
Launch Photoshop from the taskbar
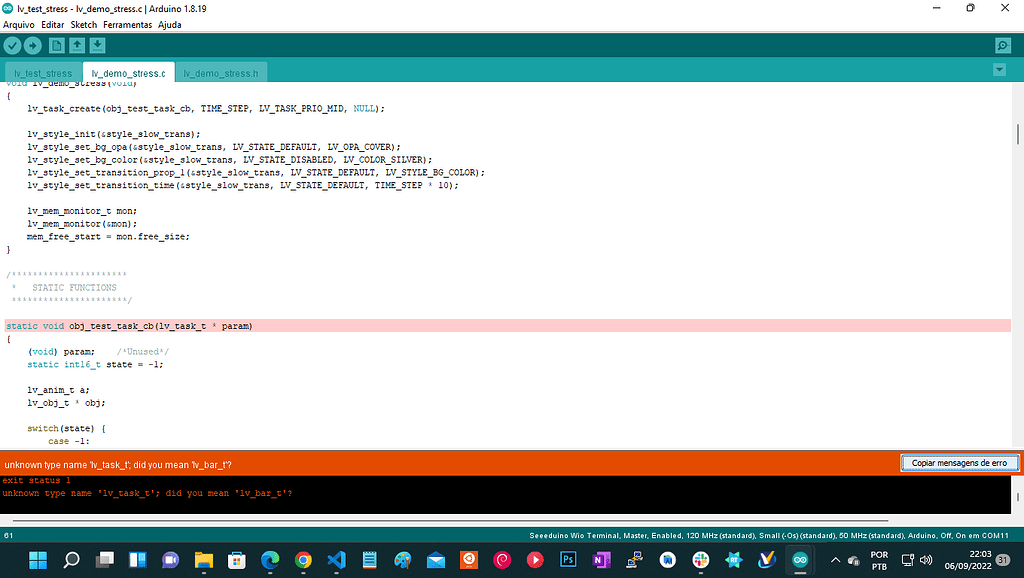pos(568,561)
